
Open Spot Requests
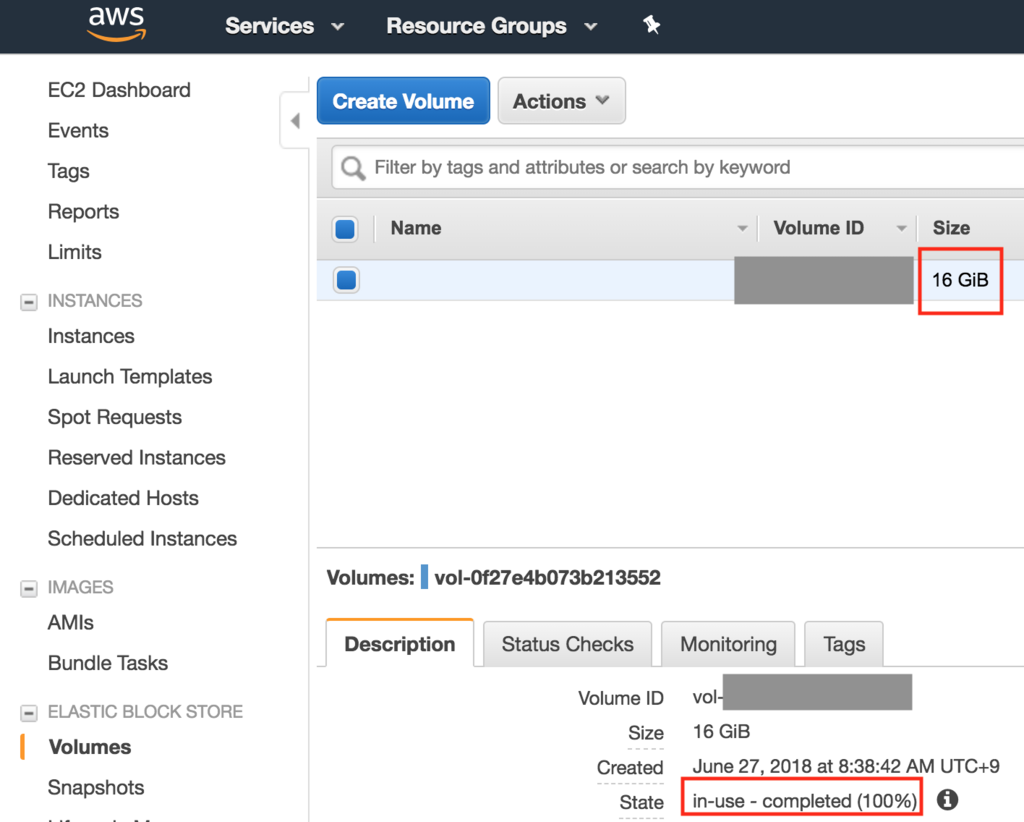point(115,417)
